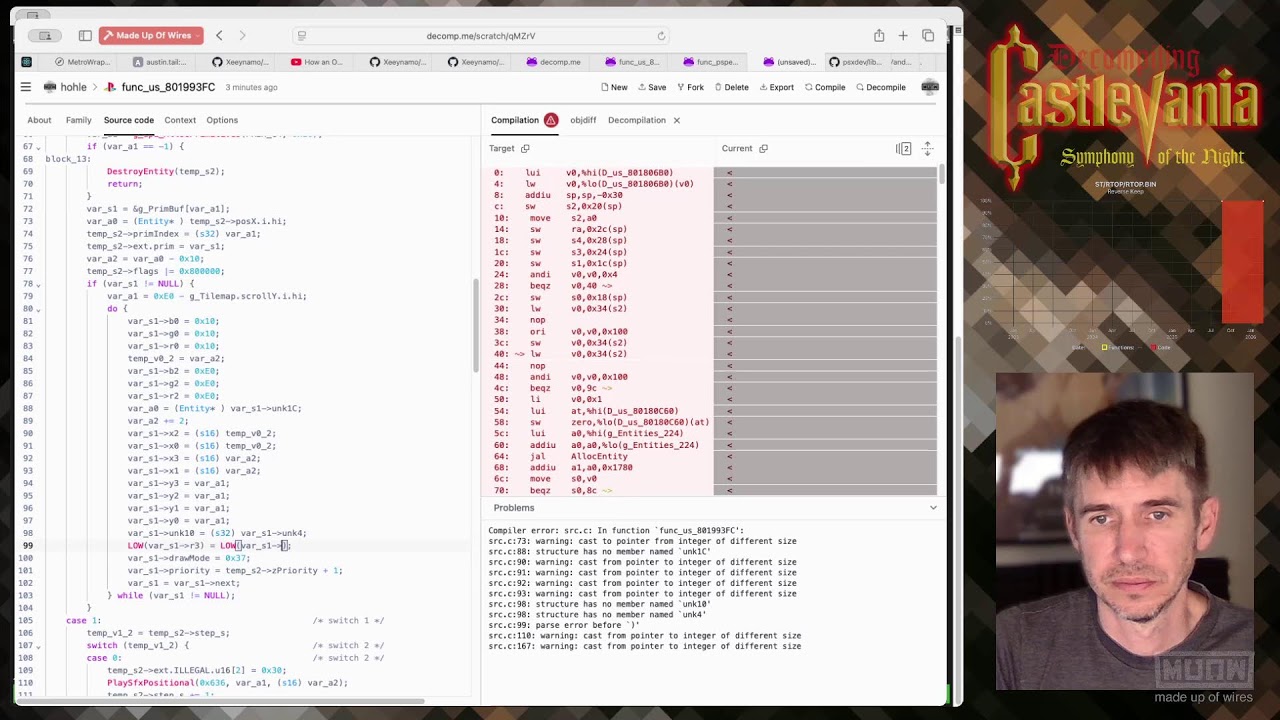
Task: Switch to the austin.tail browser tab
Action: click(x=161, y=62)
